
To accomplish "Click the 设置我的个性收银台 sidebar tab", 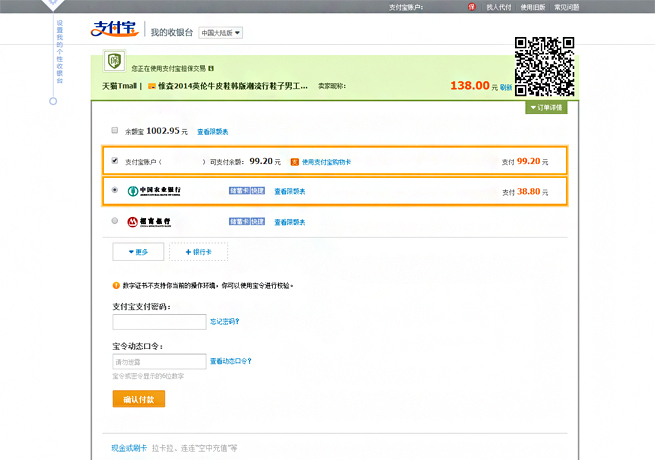I will 60,52.
